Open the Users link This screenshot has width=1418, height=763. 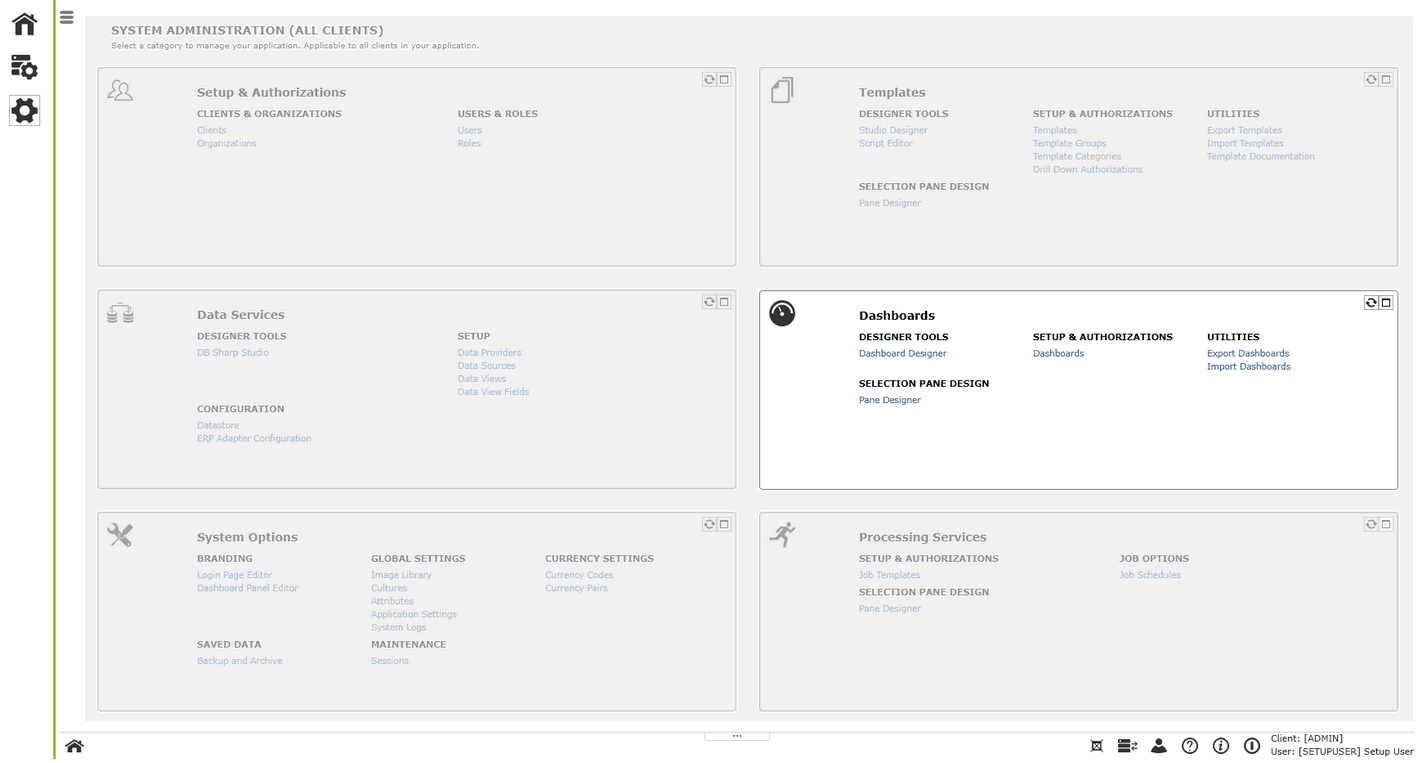click(470, 130)
